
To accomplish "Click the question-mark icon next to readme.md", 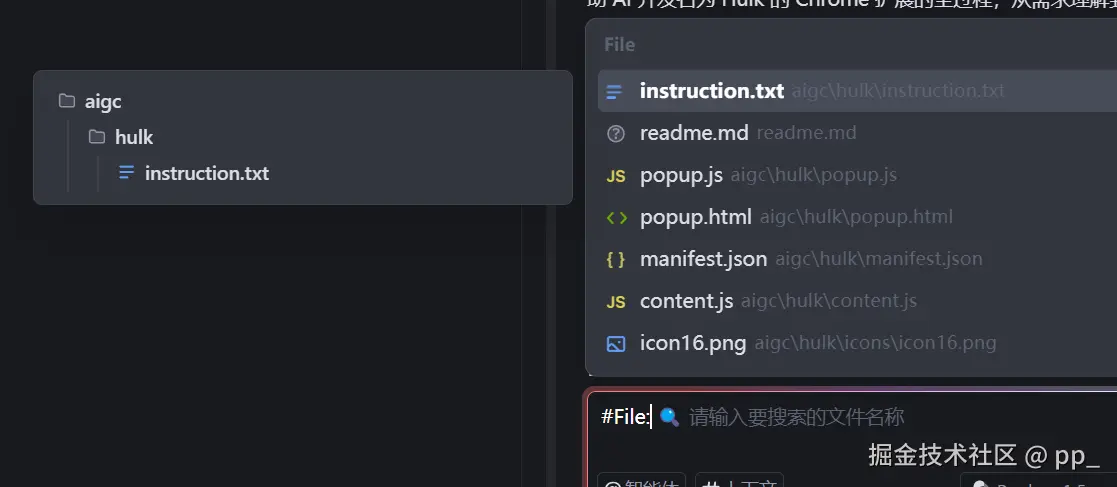I will click(x=616, y=133).
